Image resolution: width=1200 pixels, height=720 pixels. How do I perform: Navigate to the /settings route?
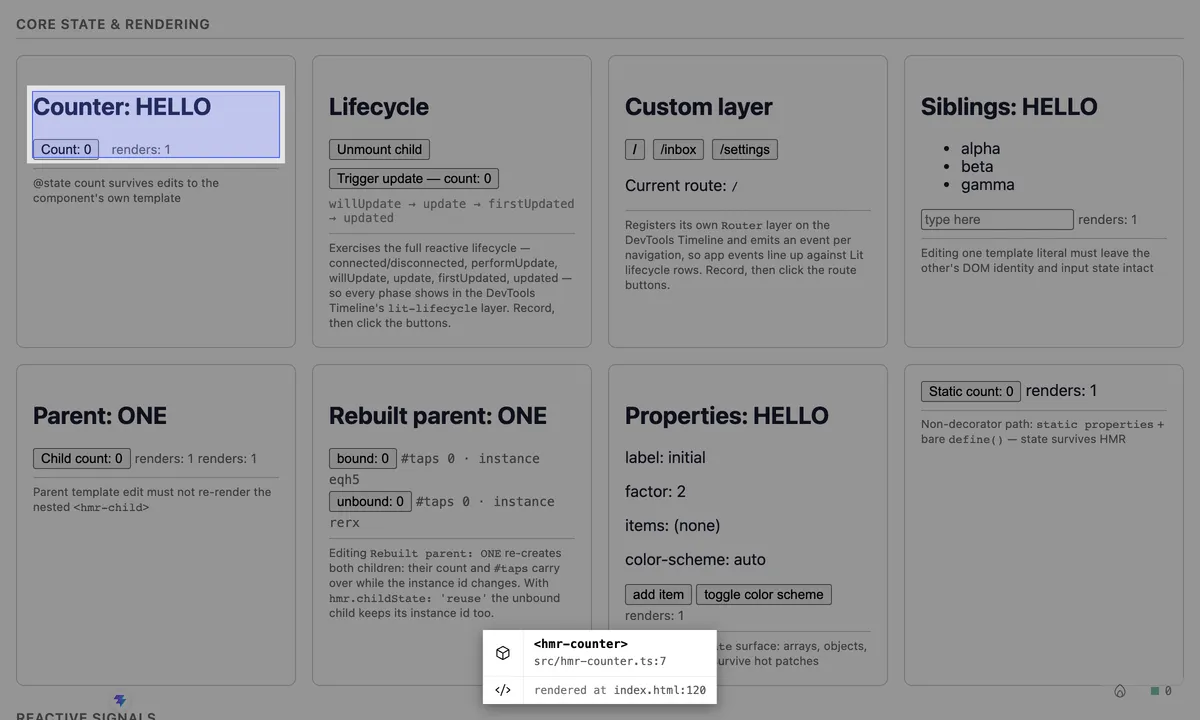745,149
